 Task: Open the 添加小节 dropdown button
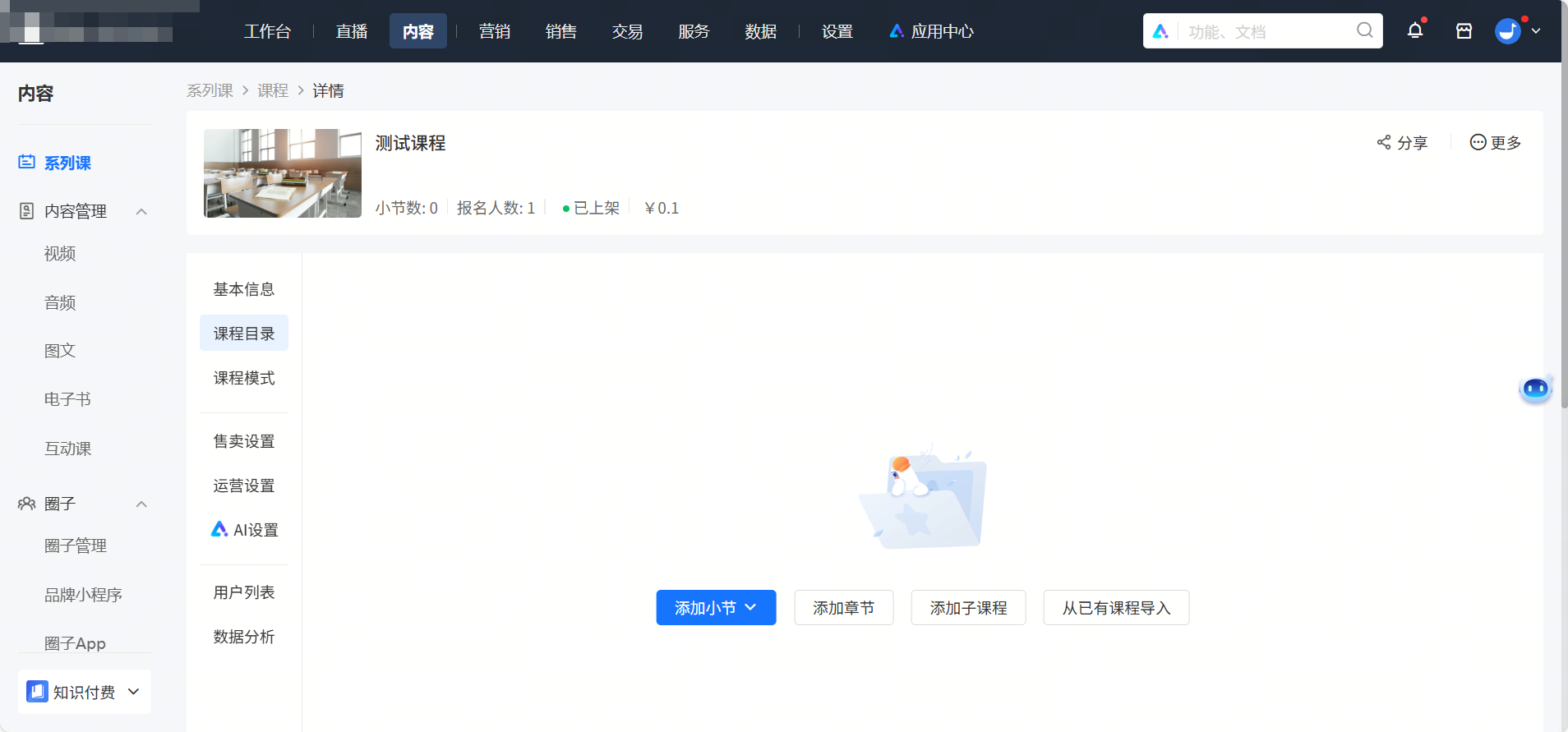716,607
